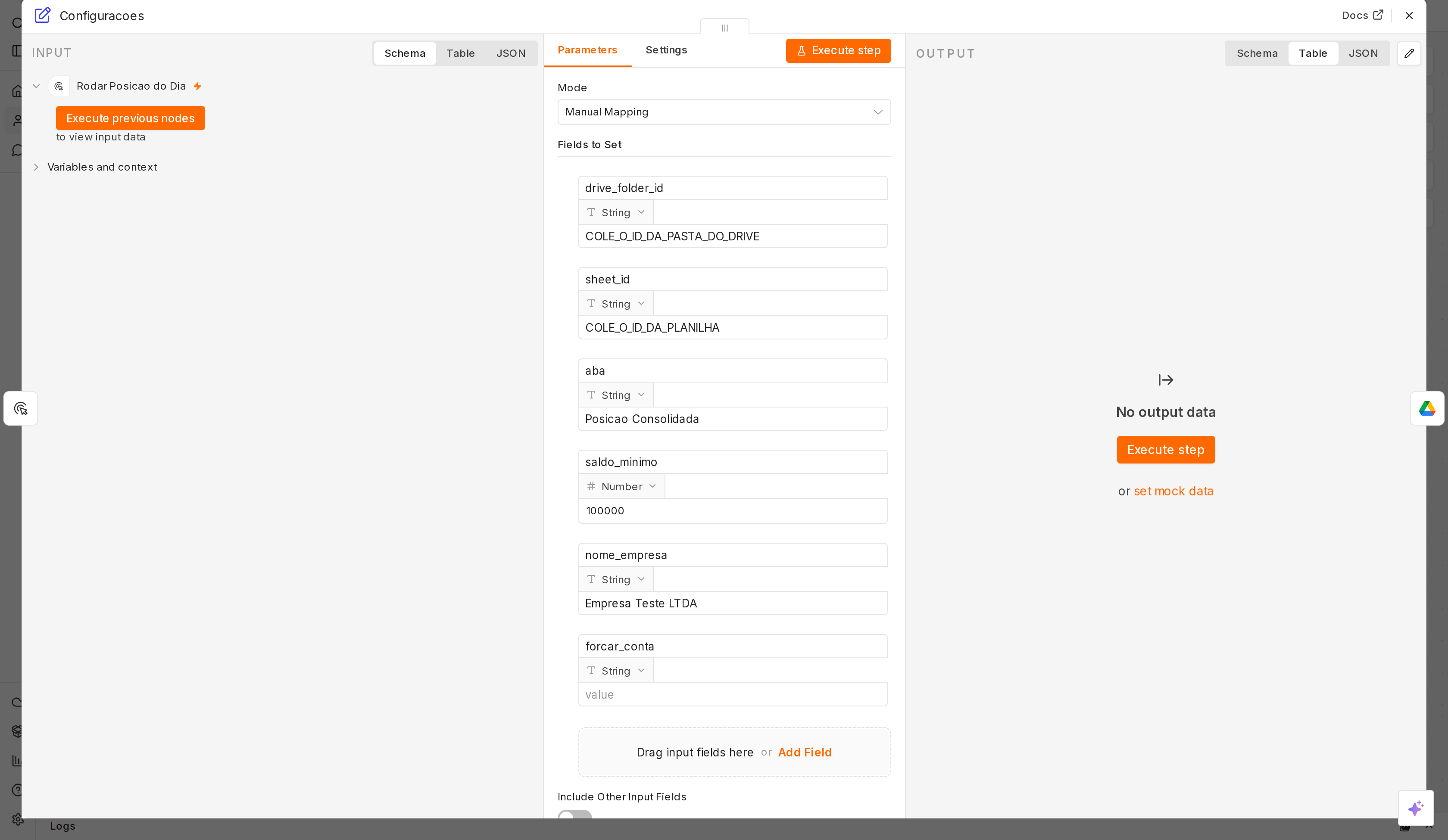
Task: Switch to the Settings tab
Action: point(666,50)
